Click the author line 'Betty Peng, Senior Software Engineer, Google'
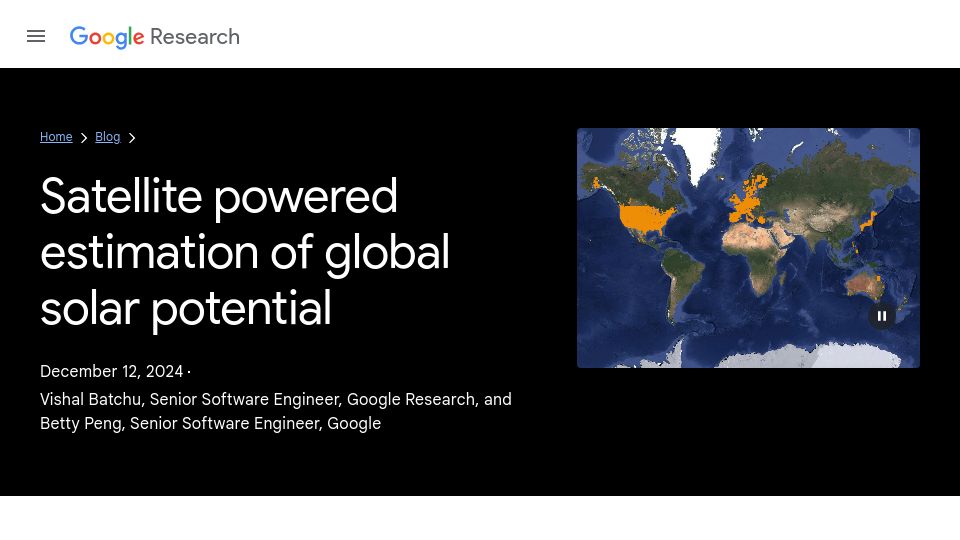 pyautogui.click(x=211, y=423)
